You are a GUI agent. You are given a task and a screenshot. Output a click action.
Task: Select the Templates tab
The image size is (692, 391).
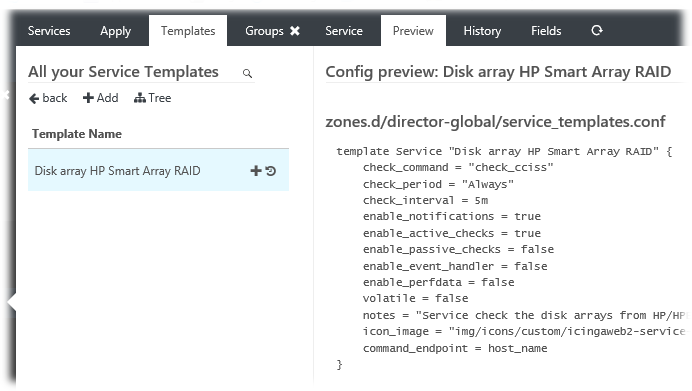tap(188, 31)
